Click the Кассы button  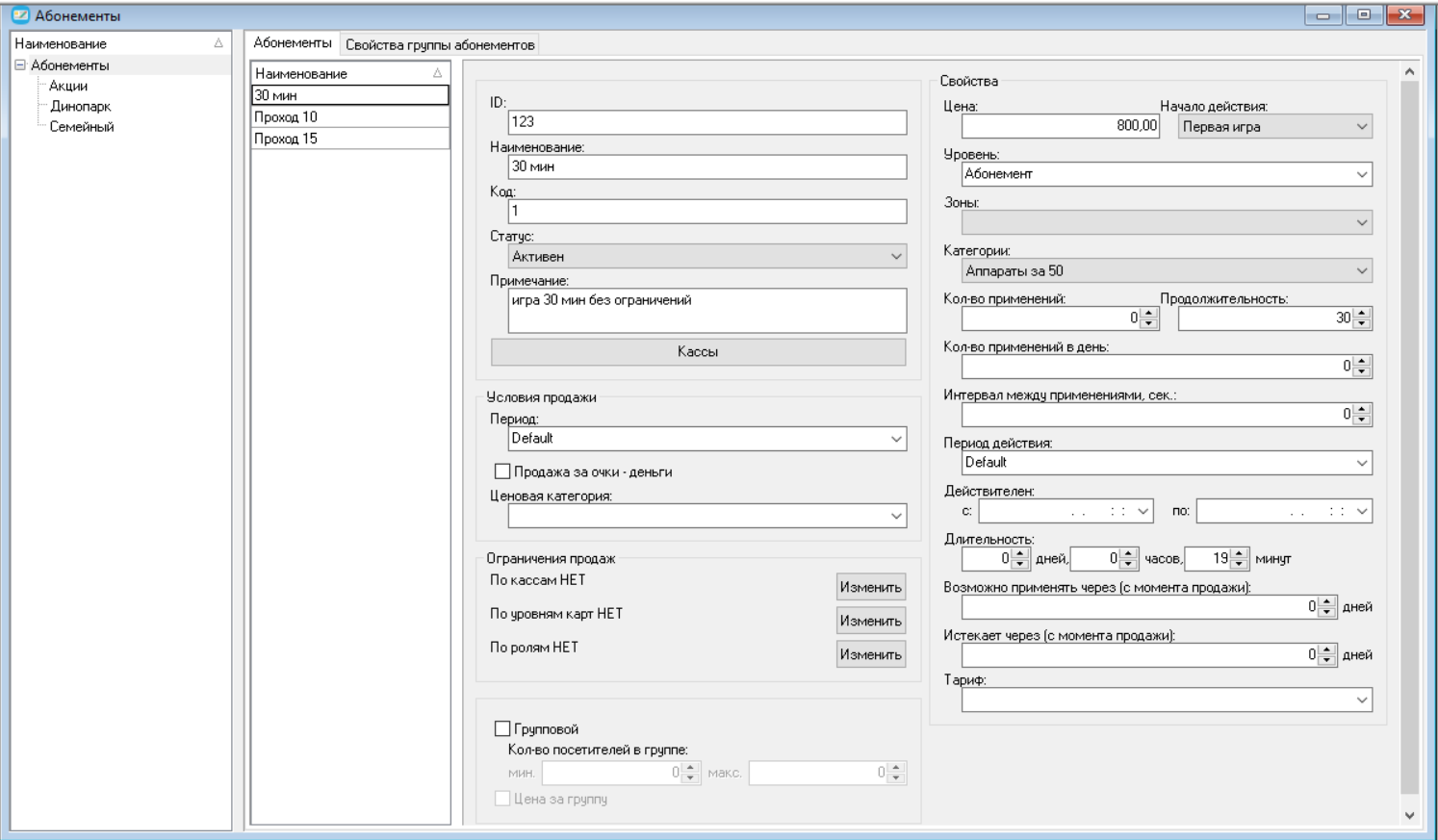(x=698, y=352)
